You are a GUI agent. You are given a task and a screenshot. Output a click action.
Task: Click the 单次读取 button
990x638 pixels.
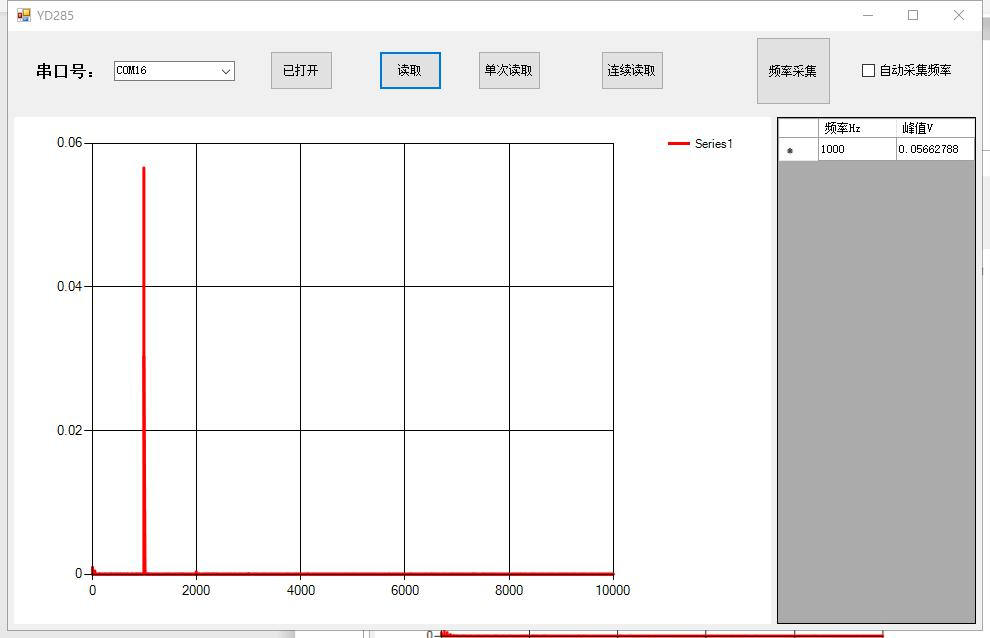pyautogui.click(x=509, y=71)
